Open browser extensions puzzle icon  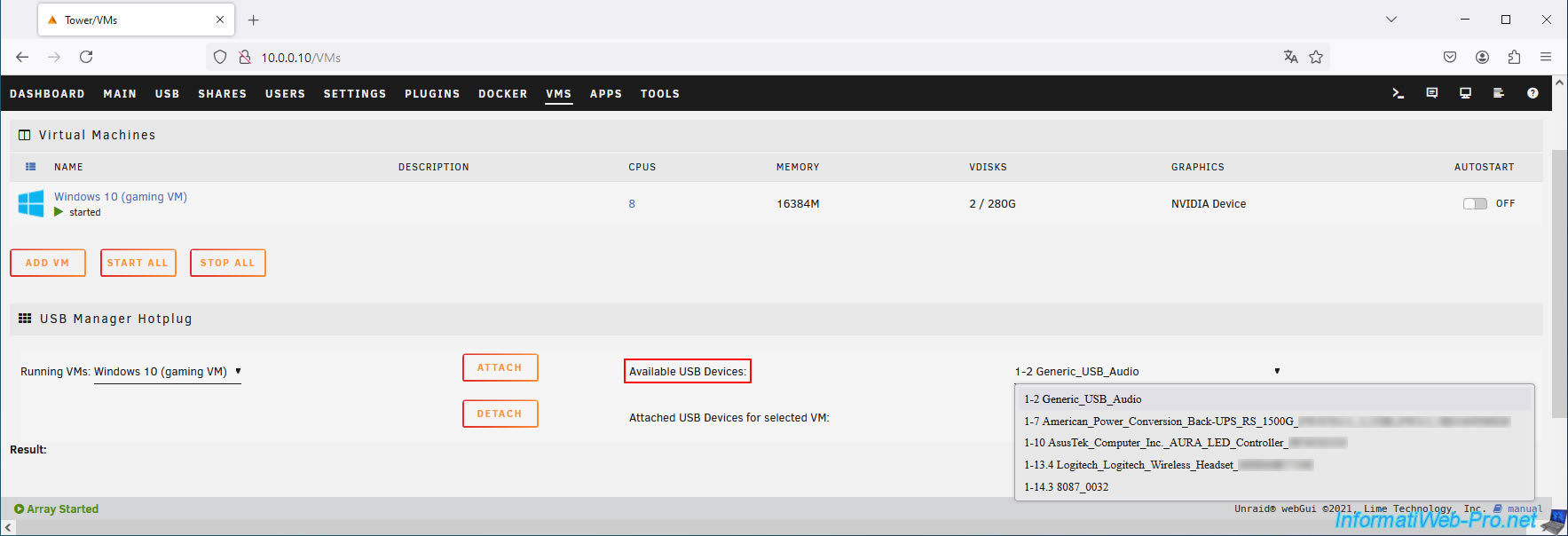click(1514, 57)
